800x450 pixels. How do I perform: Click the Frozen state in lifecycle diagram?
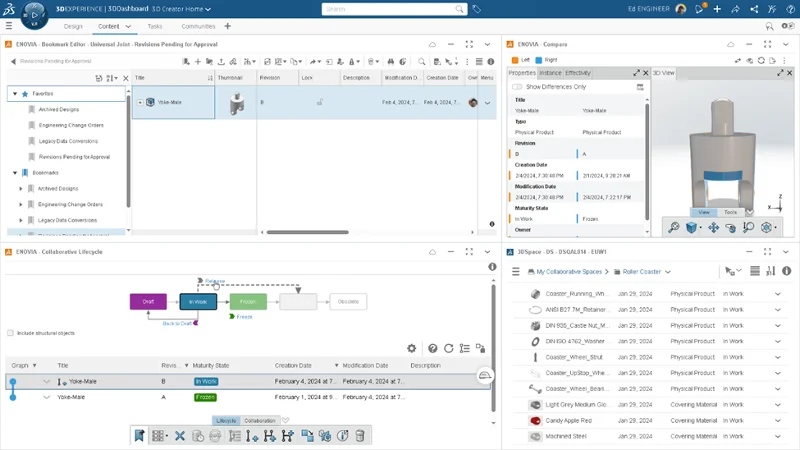[x=248, y=301]
